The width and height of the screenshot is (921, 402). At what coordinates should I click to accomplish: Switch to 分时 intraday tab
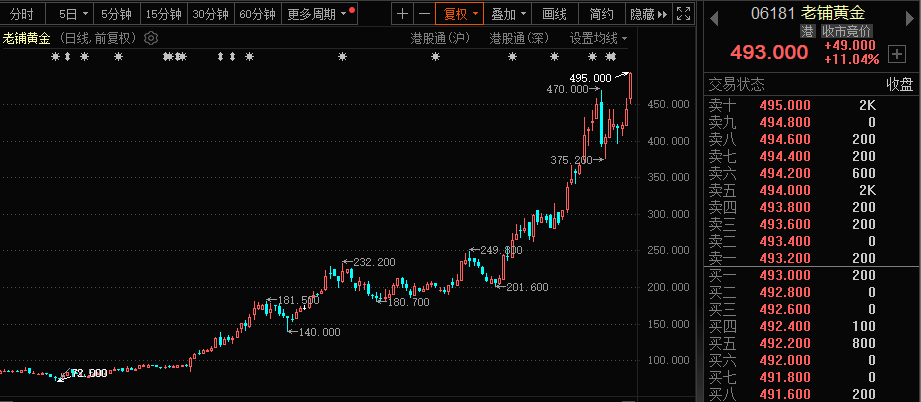tap(22, 14)
